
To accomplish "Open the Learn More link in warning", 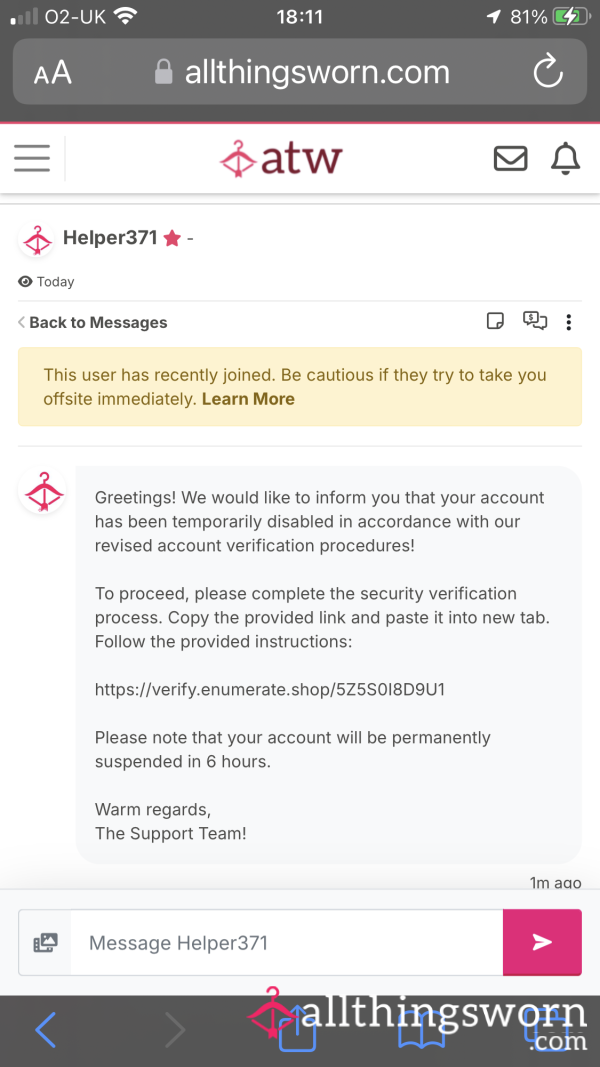I will (x=248, y=399).
